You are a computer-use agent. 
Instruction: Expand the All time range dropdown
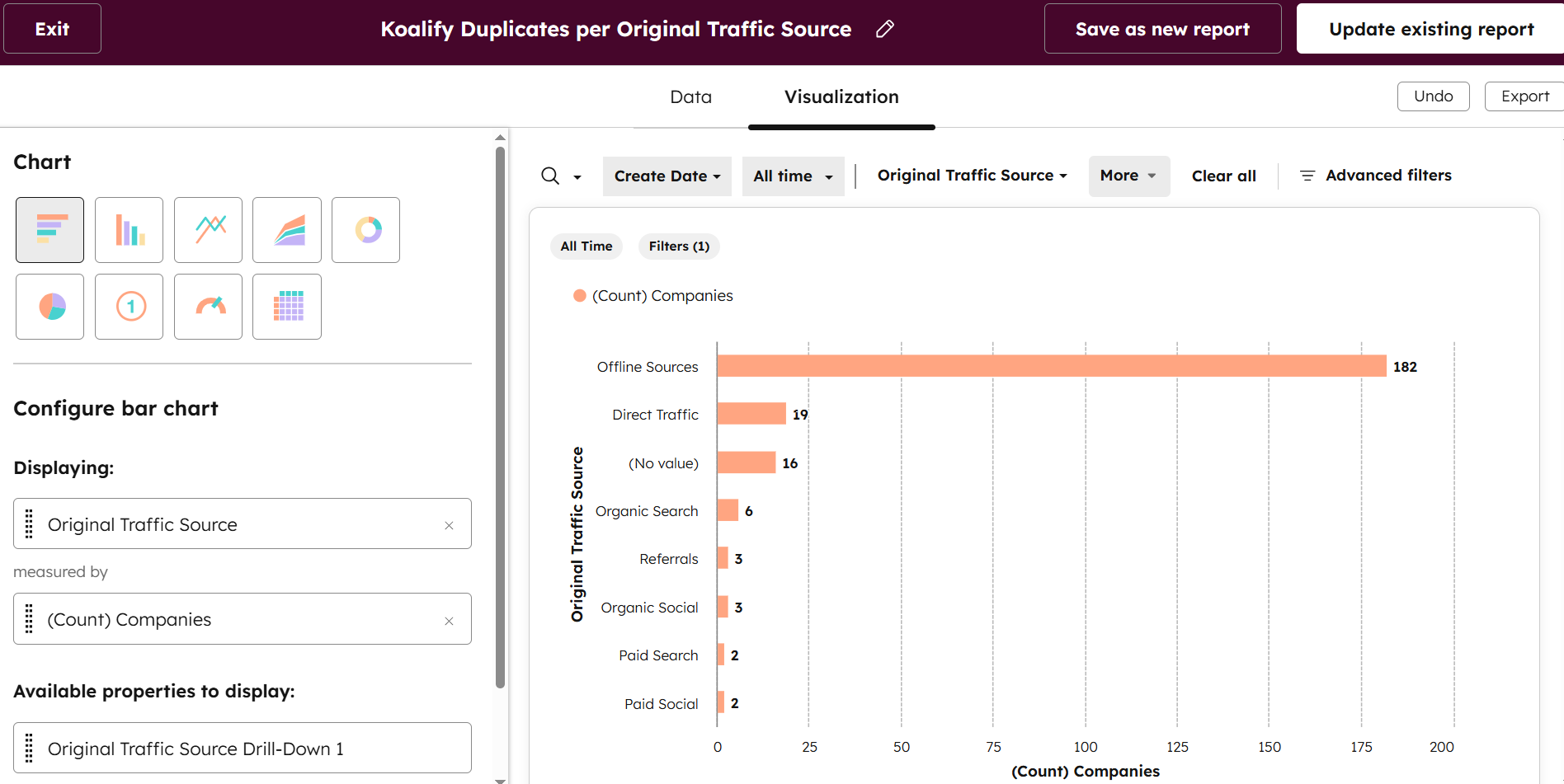(793, 176)
